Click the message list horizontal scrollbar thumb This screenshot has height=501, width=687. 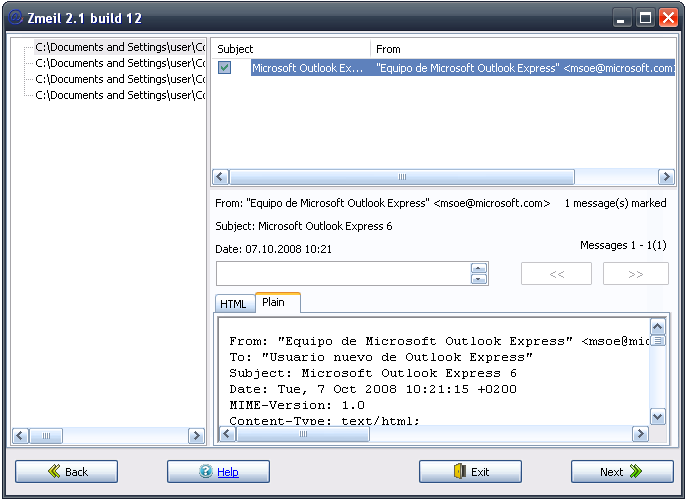[402, 177]
